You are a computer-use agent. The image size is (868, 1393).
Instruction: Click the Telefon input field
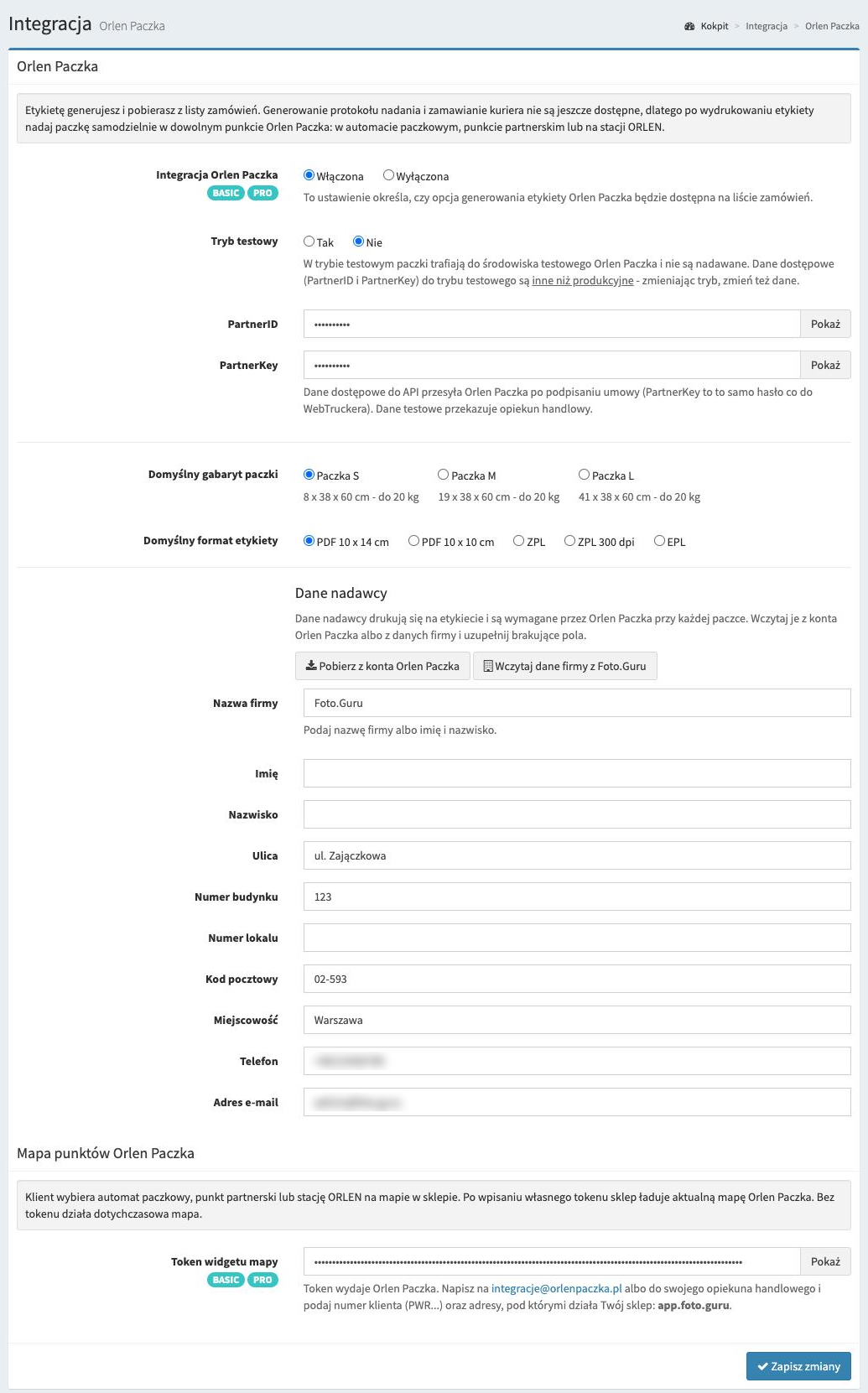click(x=577, y=1061)
